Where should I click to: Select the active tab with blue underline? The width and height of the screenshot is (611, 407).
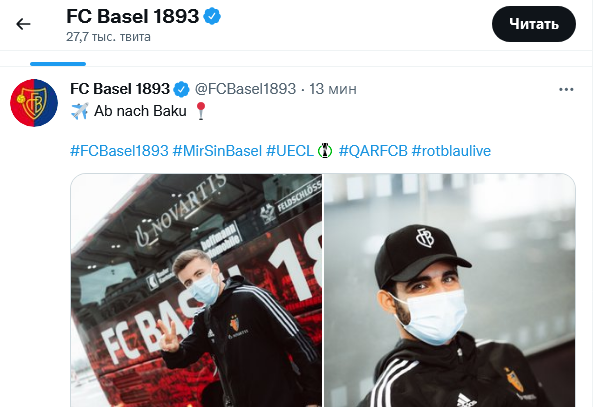(58, 59)
